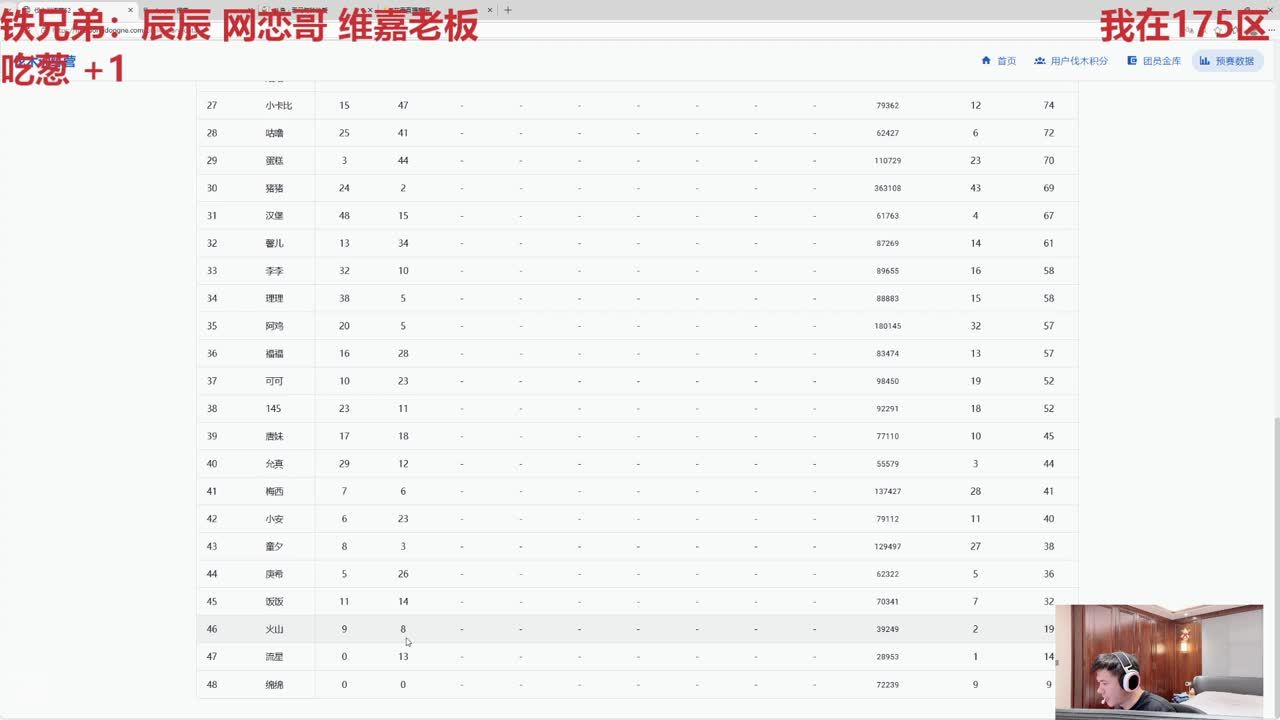Click the name 绵绵 in row 48
Screen dimensions: 1280x720
click(x=274, y=684)
